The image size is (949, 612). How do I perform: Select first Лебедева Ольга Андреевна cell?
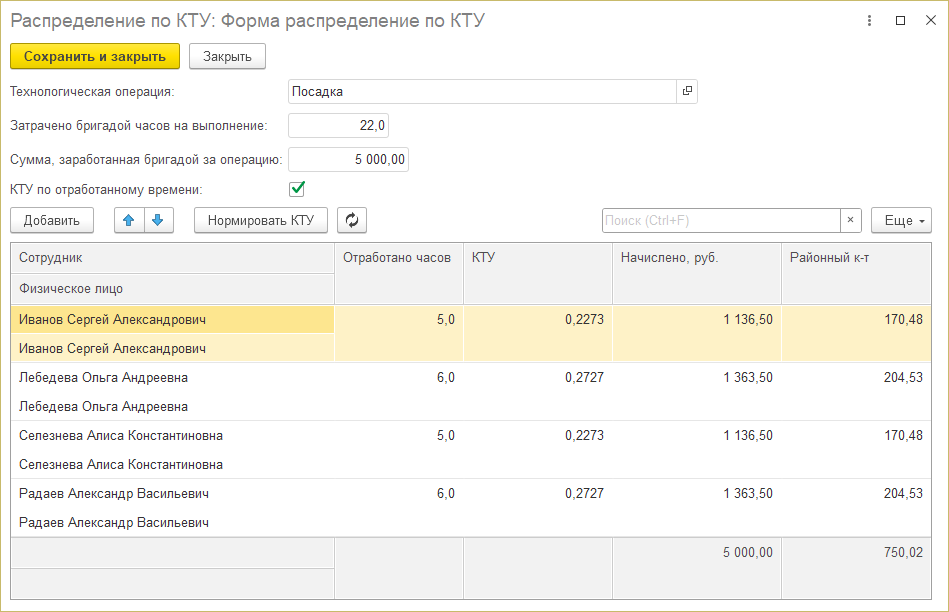coord(172,377)
